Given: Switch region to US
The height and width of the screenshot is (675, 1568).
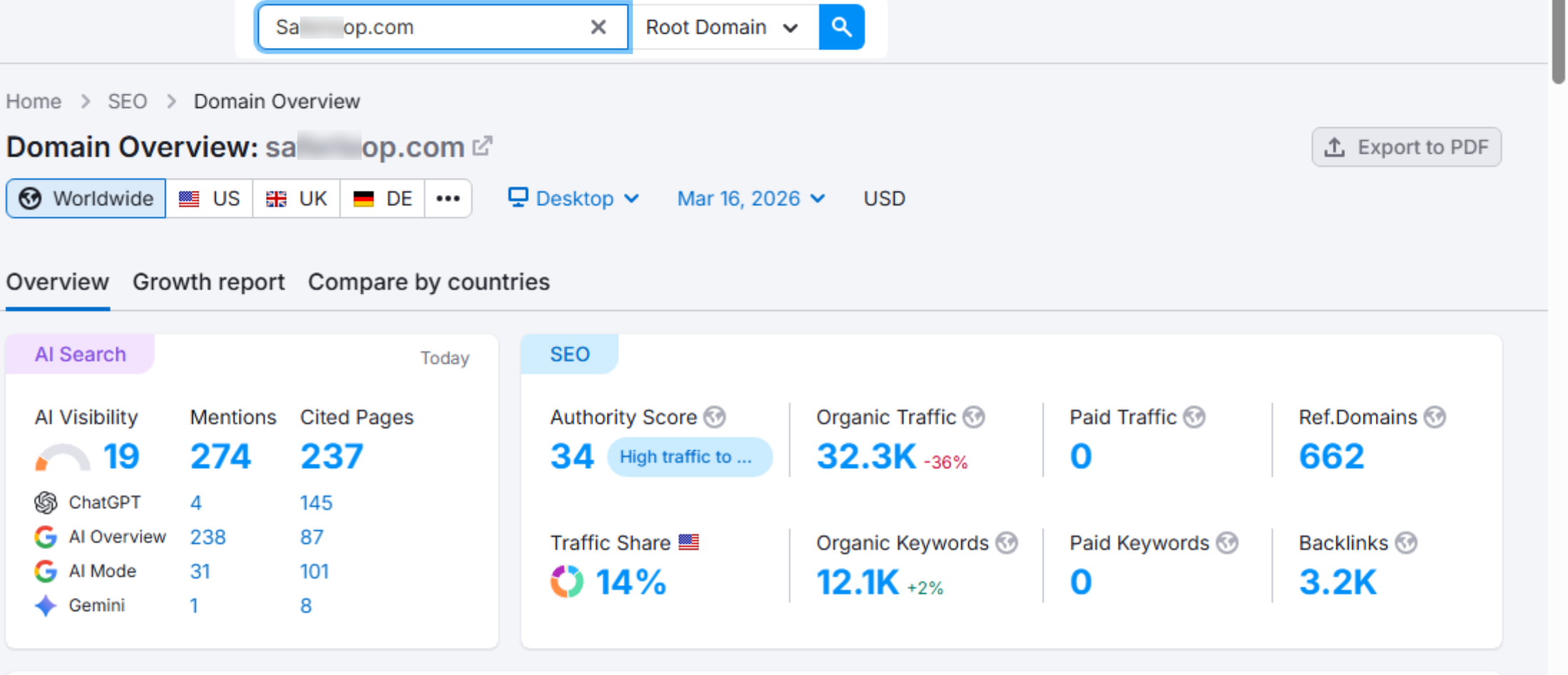Looking at the screenshot, I should 209,198.
